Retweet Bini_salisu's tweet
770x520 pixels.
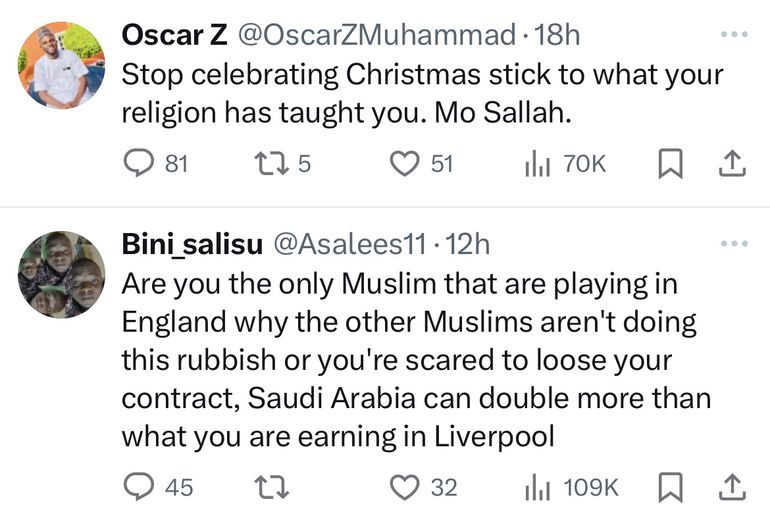(269, 487)
